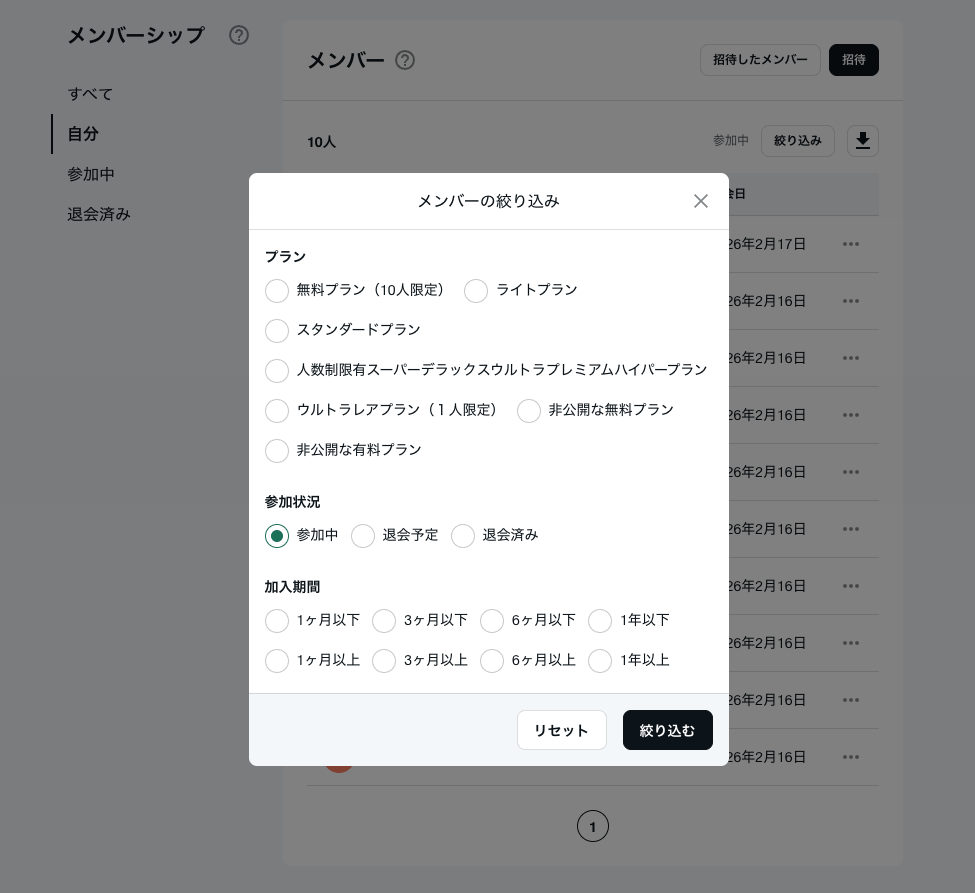
Task: Open the three-dot menu next to the red avatar row
Action: (851, 757)
